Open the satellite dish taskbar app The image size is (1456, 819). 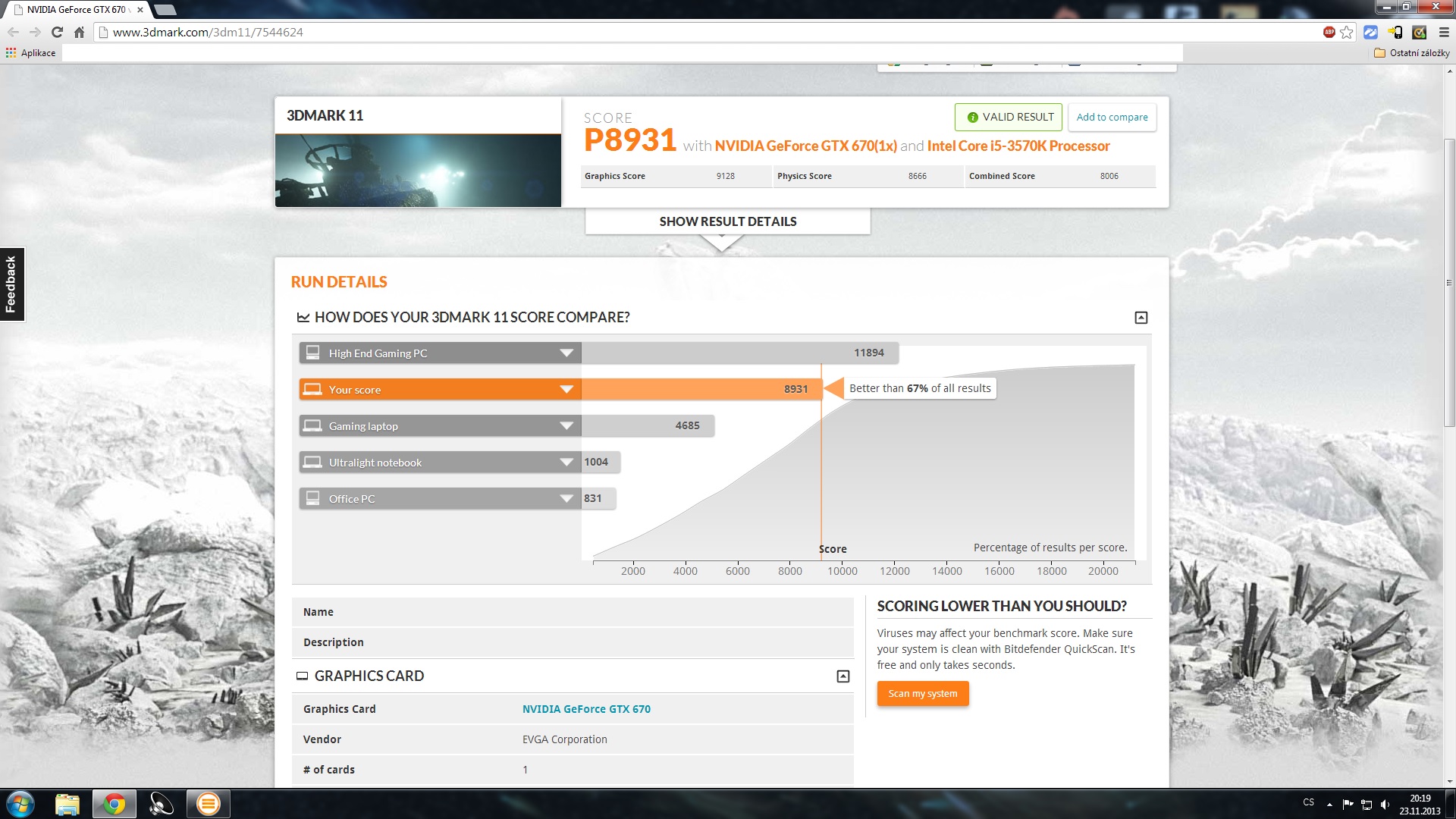click(x=161, y=804)
